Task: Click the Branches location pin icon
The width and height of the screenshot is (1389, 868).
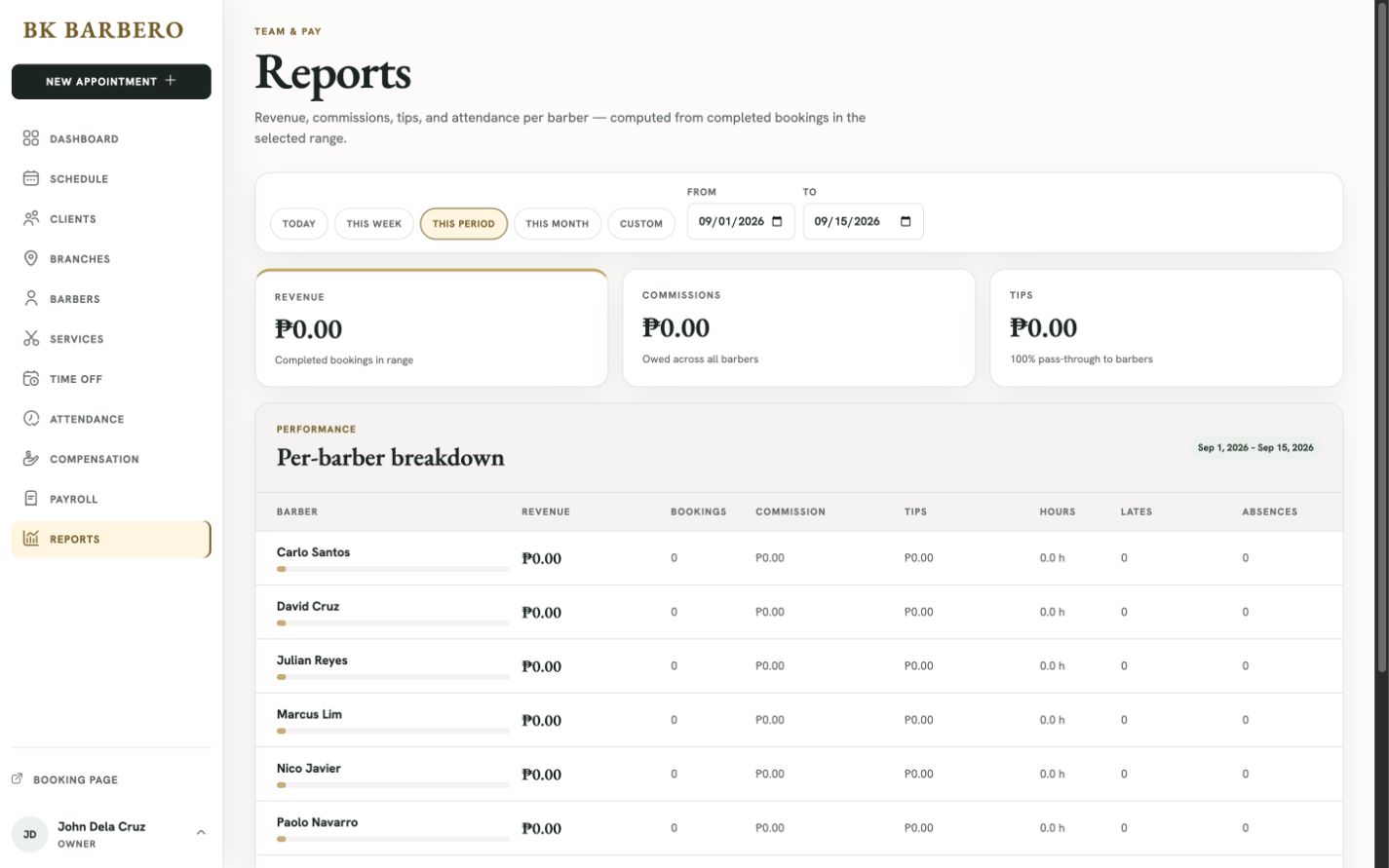Action: click(x=31, y=258)
